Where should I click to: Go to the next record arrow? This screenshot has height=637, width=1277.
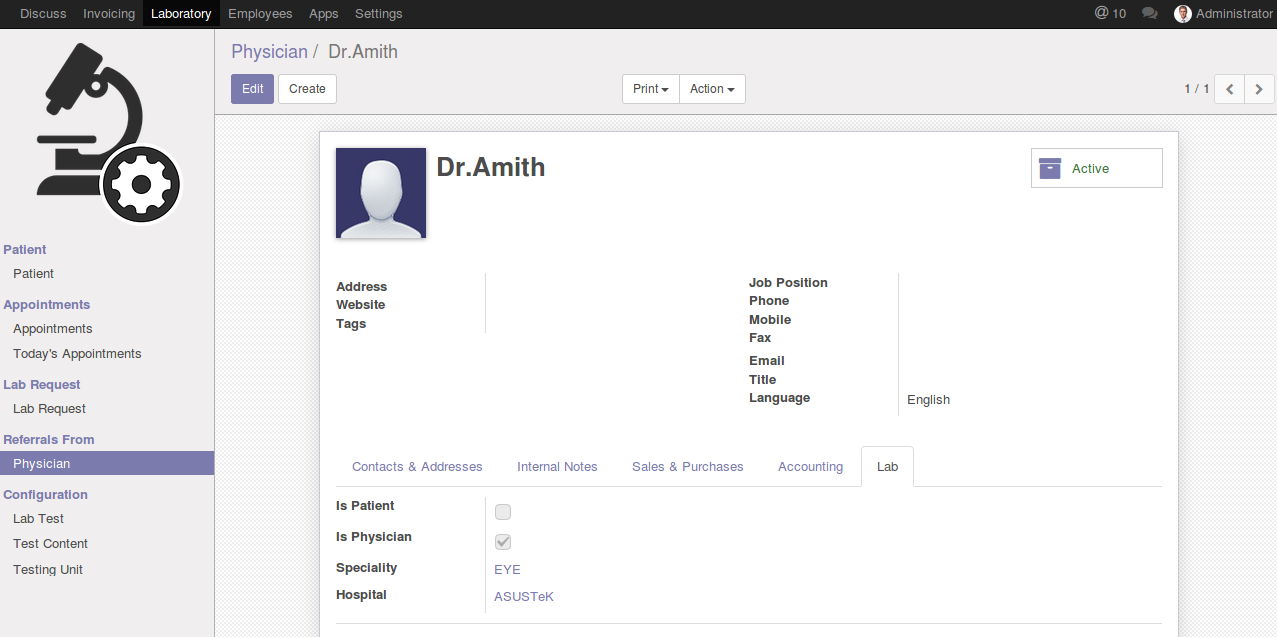click(1259, 89)
